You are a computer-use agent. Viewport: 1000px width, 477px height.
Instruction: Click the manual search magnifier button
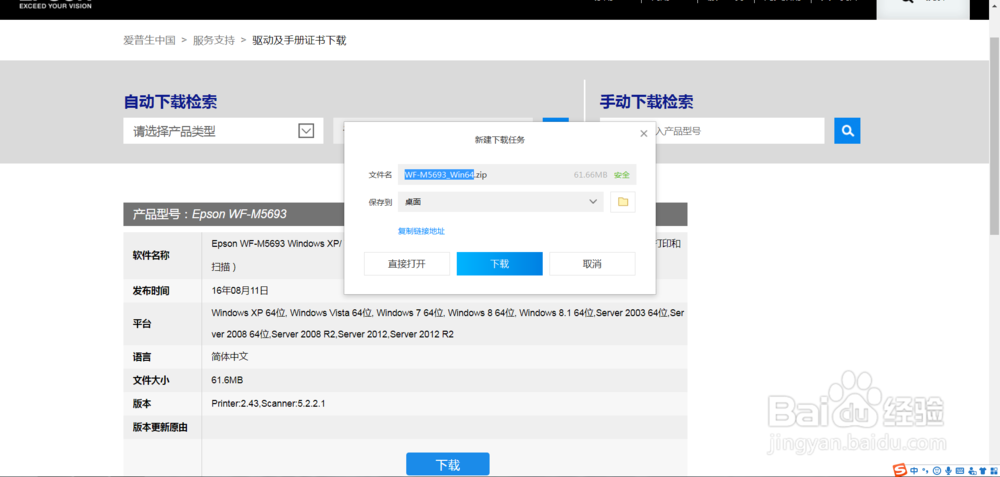click(x=847, y=131)
